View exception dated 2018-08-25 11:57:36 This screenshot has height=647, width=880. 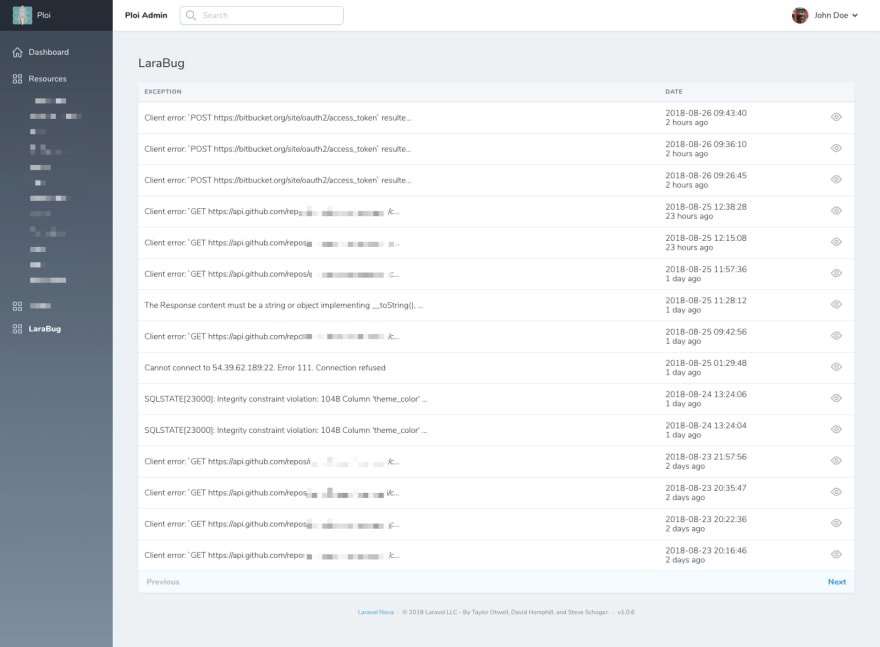tap(836, 273)
